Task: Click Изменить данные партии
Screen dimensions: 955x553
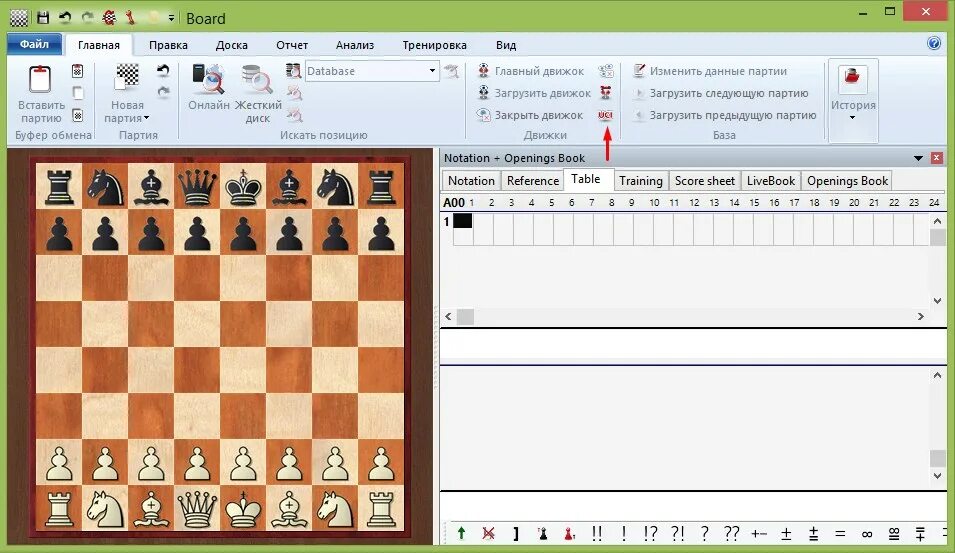Action: (x=710, y=71)
